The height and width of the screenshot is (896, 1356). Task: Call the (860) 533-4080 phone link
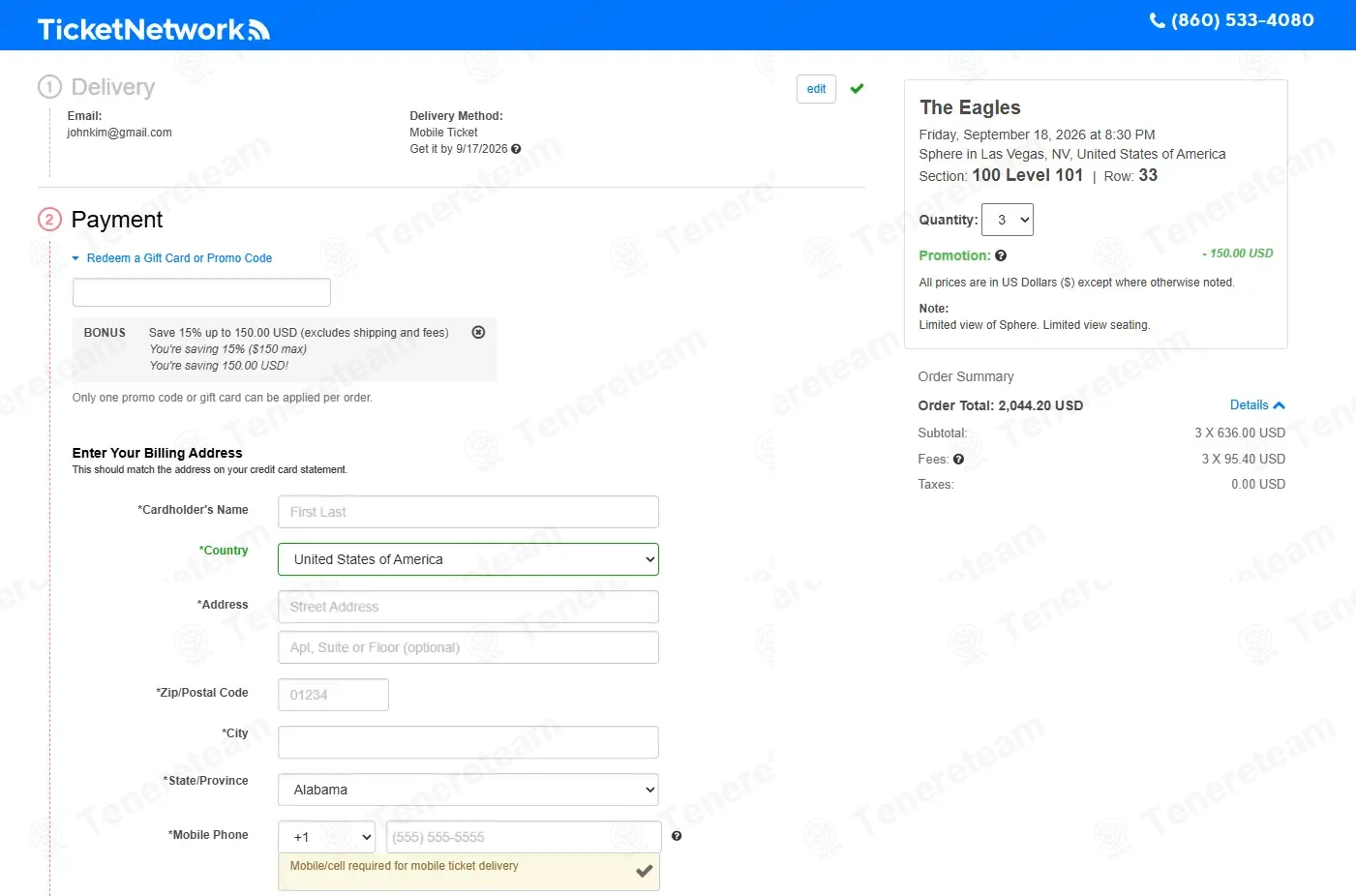click(1242, 20)
